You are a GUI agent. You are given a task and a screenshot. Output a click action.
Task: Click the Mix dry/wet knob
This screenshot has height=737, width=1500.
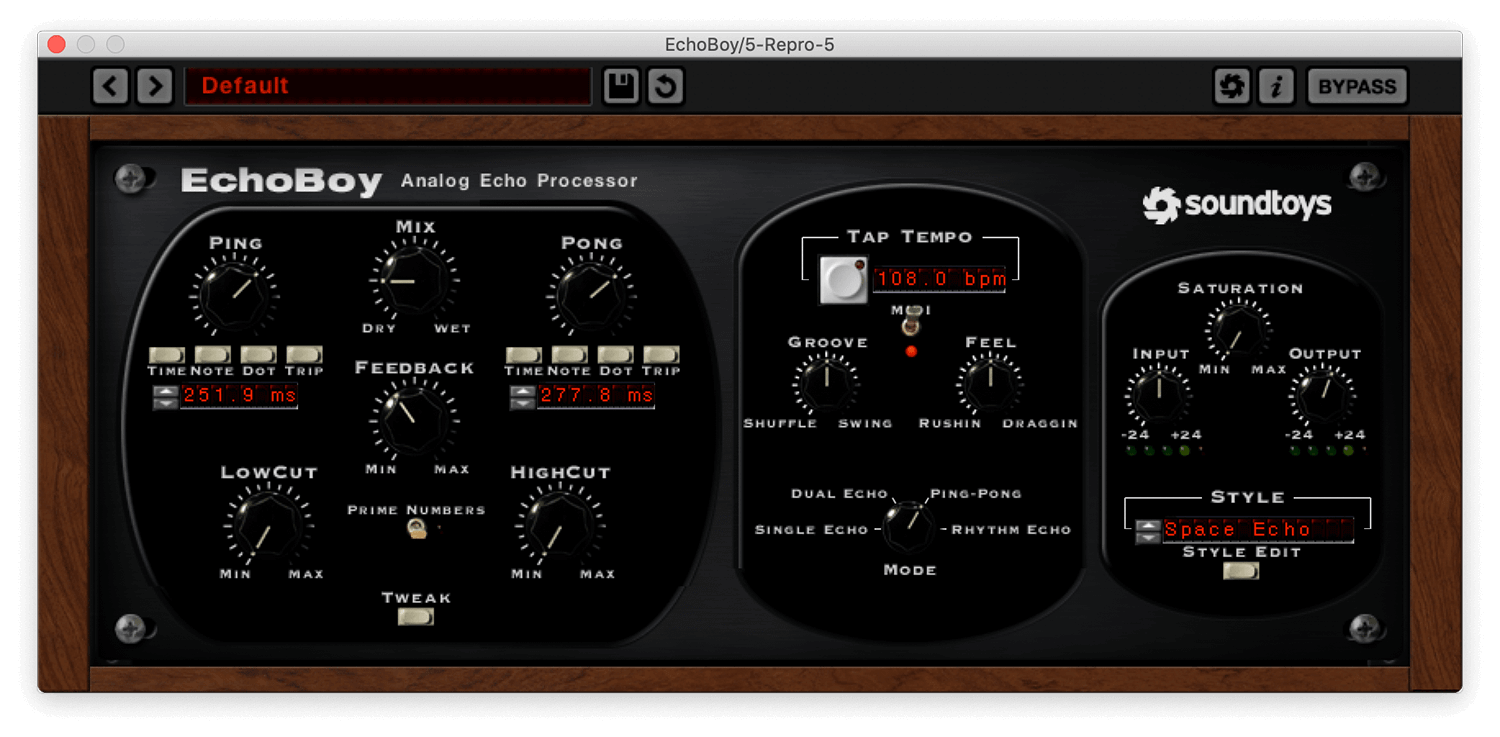[x=415, y=282]
